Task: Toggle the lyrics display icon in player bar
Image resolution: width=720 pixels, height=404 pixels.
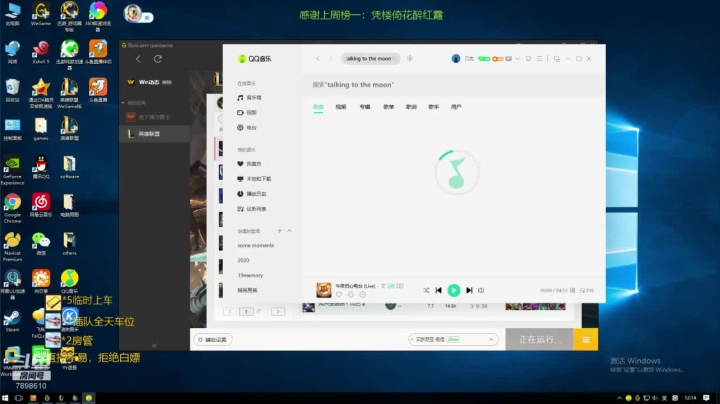Action: pos(572,291)
